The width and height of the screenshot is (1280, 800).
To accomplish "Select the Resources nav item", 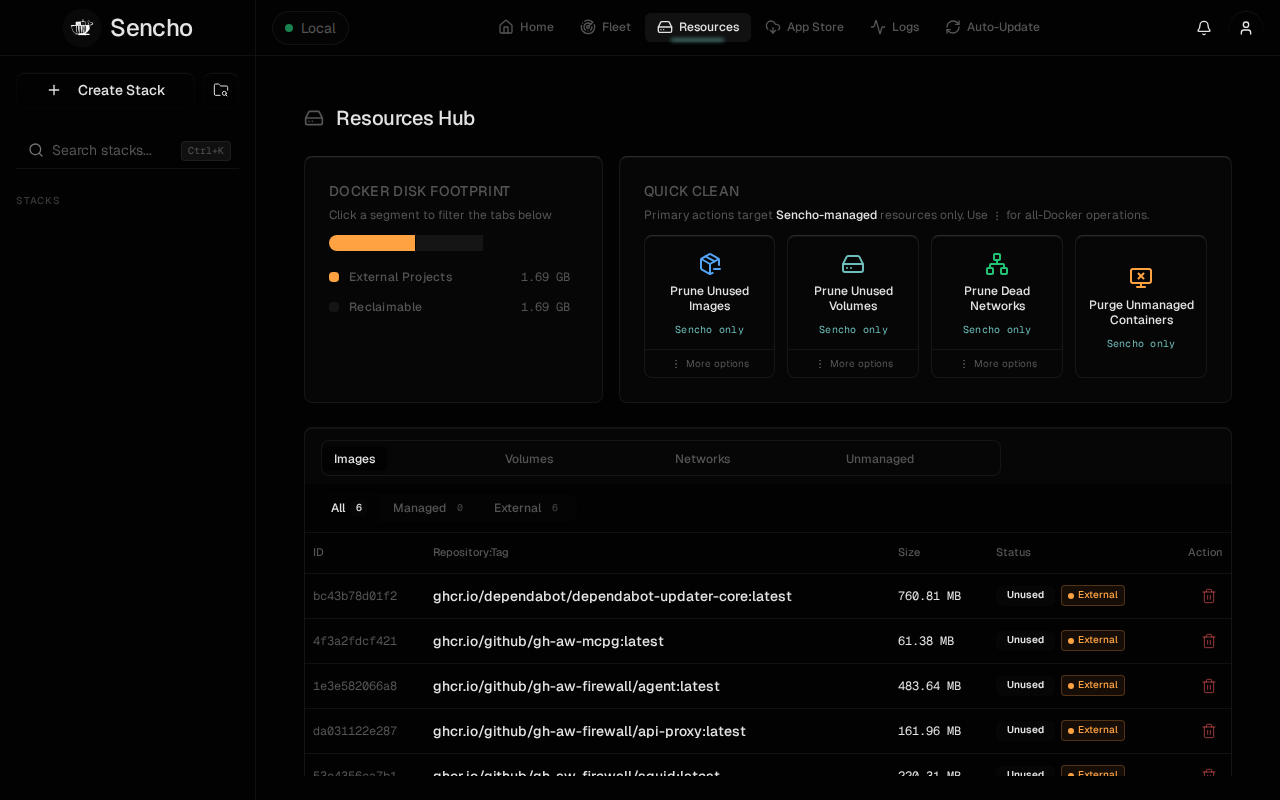I will coord(698,27).
